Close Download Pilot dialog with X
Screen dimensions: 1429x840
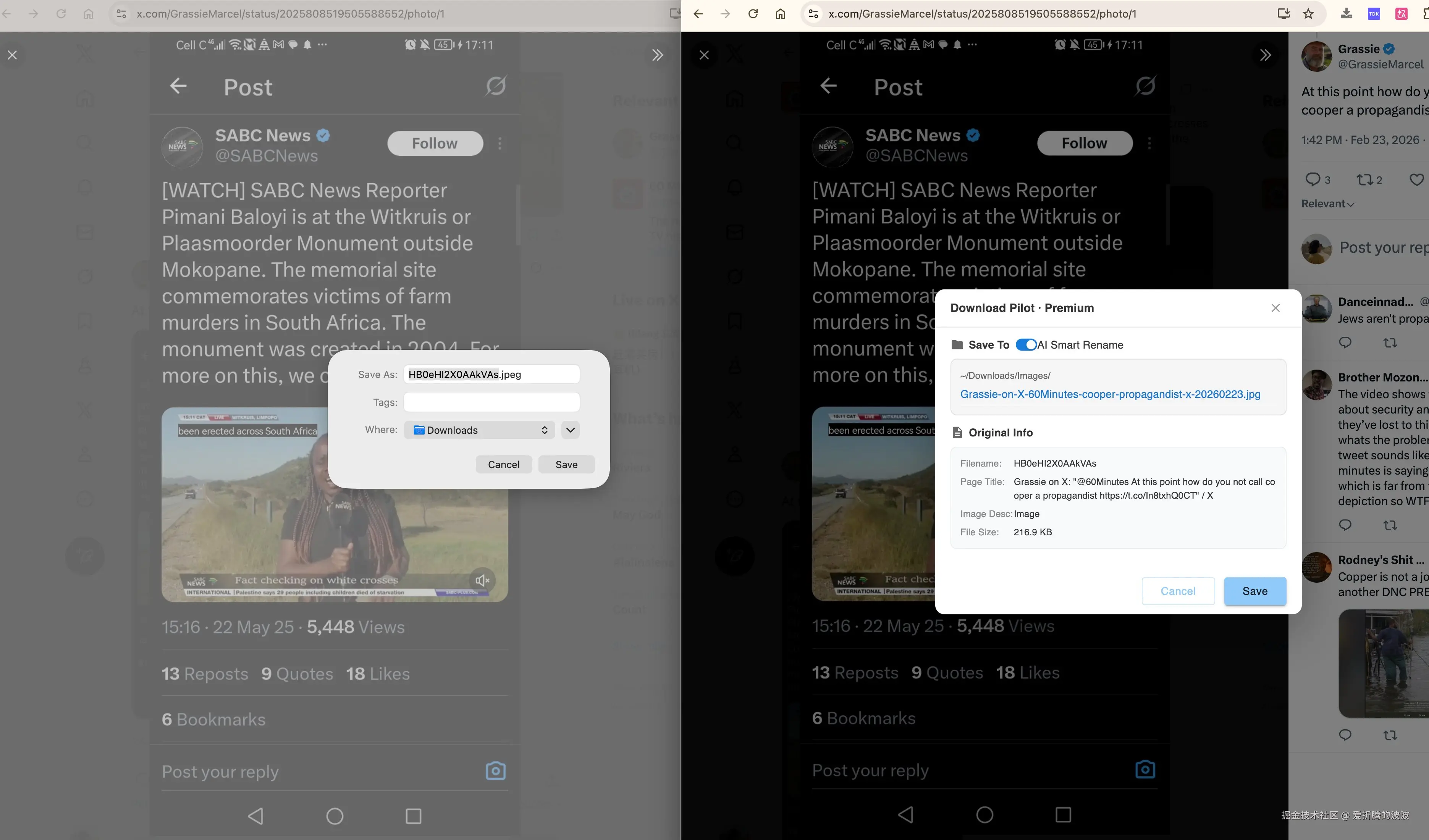click(x=1275, y=308)
